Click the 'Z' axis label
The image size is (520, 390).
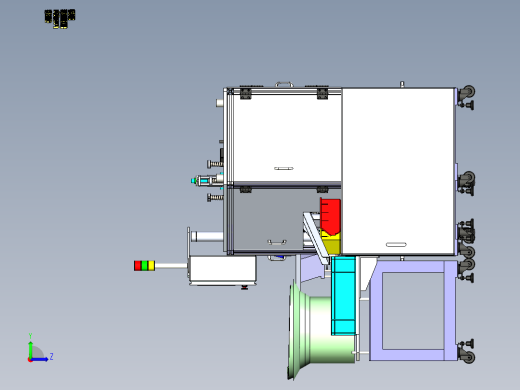click(x=51, y=357)
